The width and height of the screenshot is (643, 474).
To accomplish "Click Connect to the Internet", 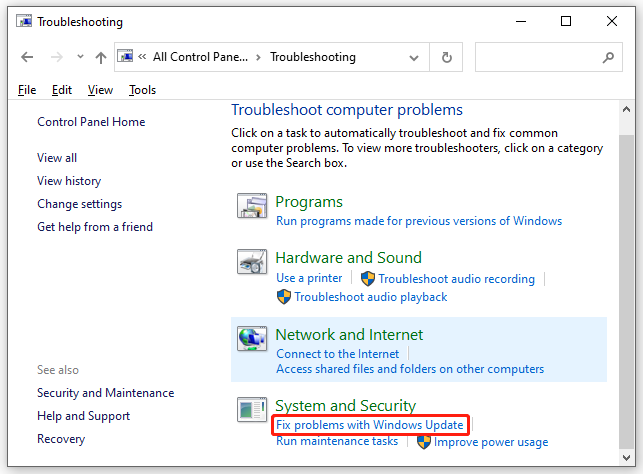I will pyautogui.click(x=337, y=354).
